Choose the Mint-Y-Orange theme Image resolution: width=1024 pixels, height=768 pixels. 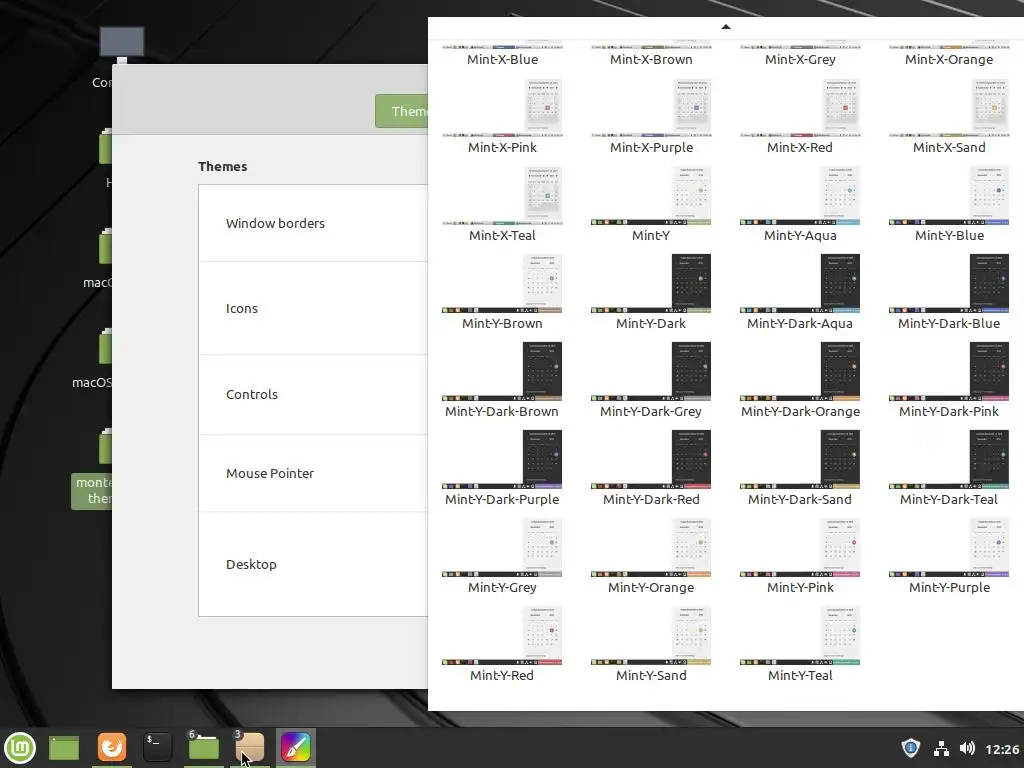tap(651, 557)
